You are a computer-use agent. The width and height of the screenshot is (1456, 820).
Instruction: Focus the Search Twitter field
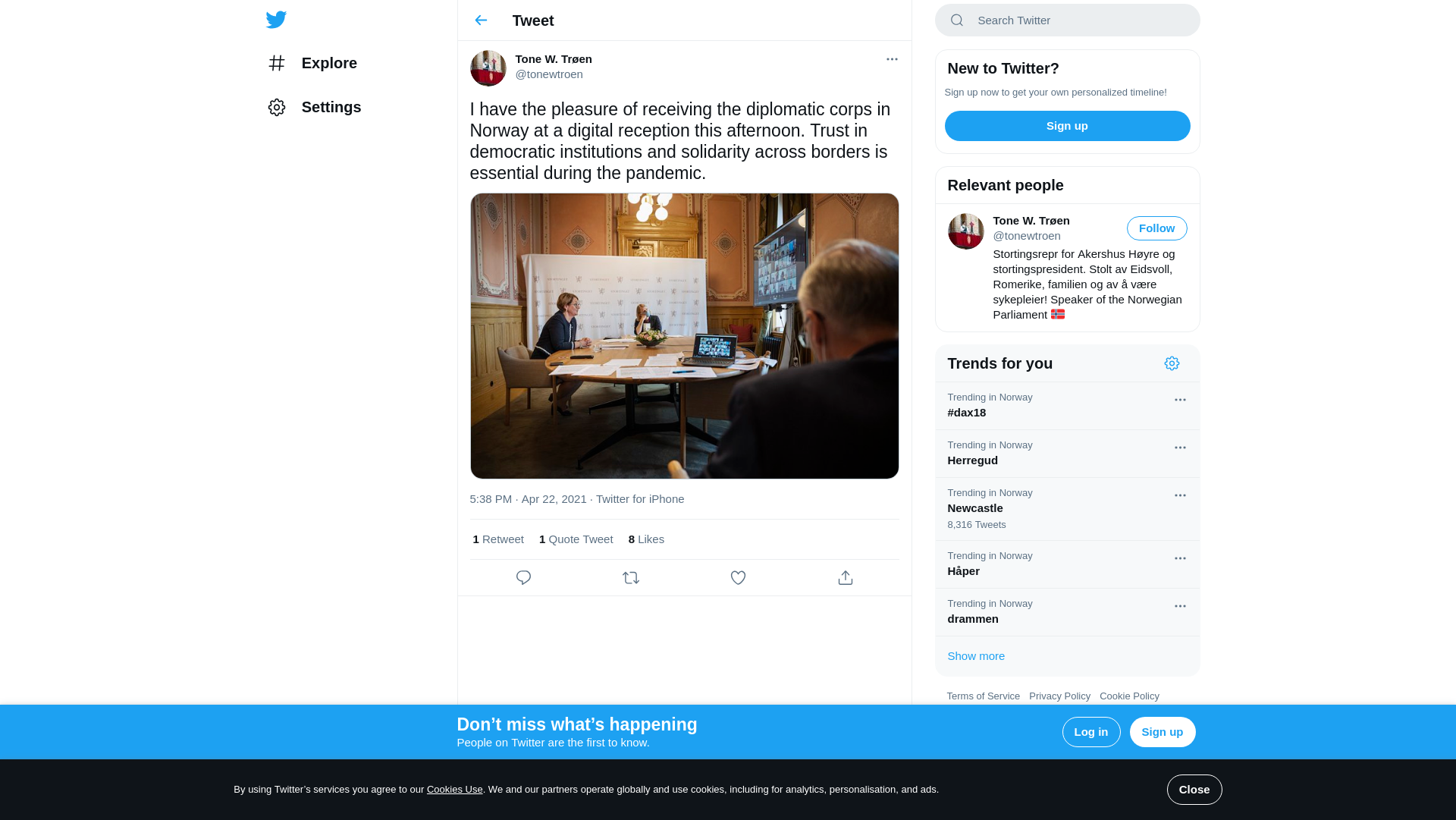click(x=1067, y=20)
